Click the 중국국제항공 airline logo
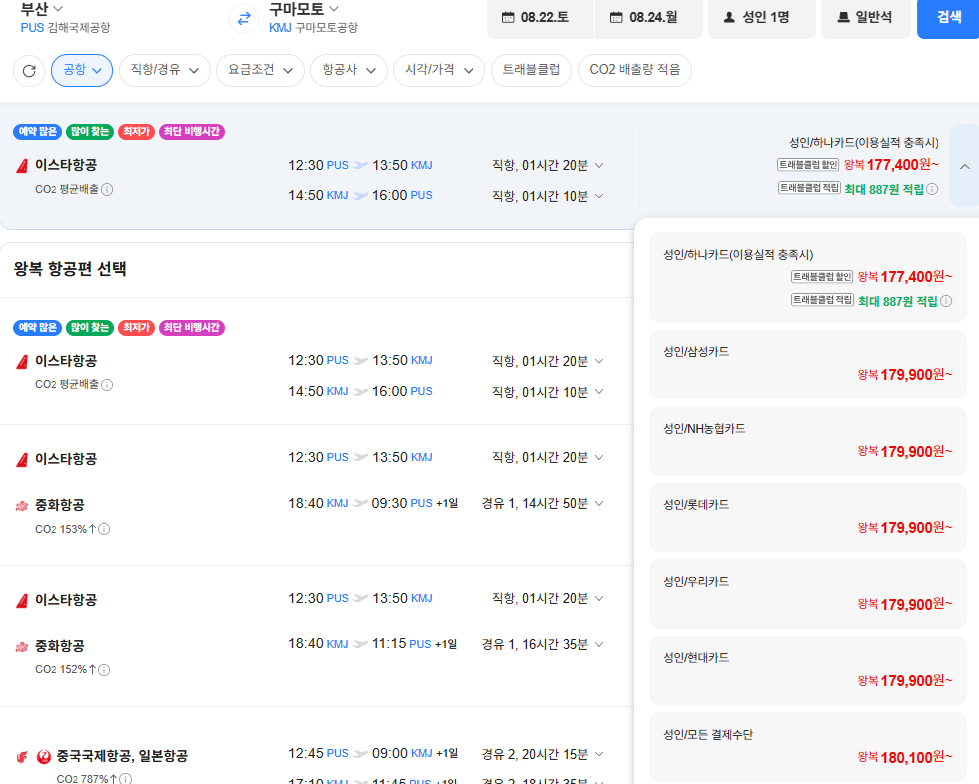The height and width of the screenshot is (784, 979). pos(22,757)
